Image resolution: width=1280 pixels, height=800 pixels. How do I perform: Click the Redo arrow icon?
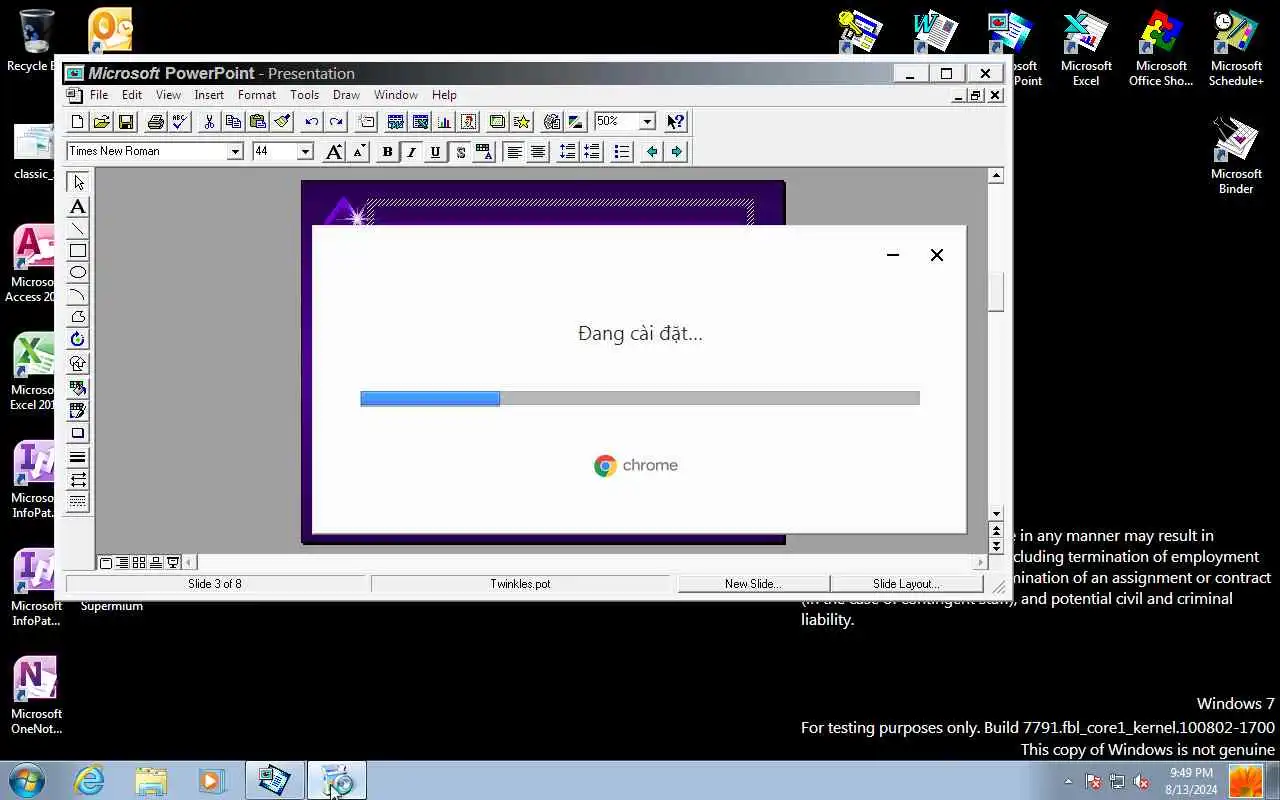tap(336, 122)
